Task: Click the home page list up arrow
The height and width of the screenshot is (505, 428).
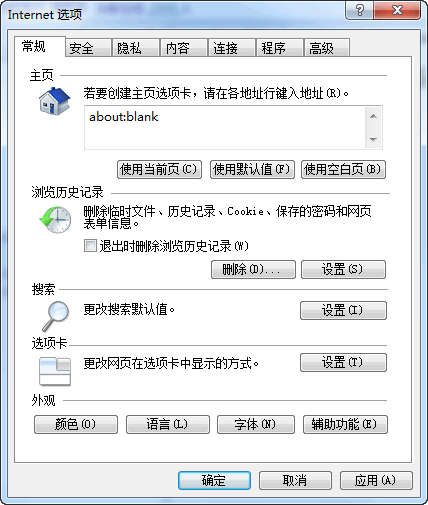Action: coord(373,116)
